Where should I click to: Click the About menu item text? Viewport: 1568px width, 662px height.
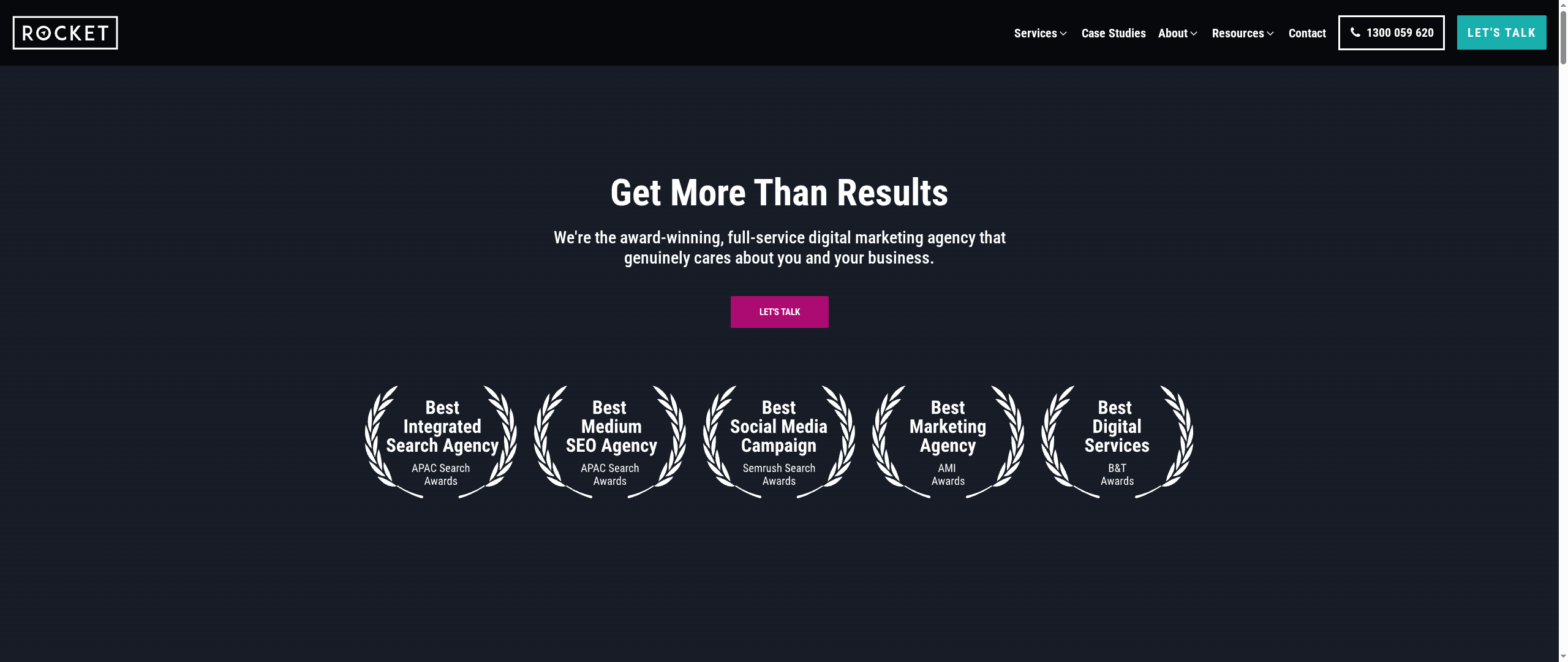click(1172, 34)
